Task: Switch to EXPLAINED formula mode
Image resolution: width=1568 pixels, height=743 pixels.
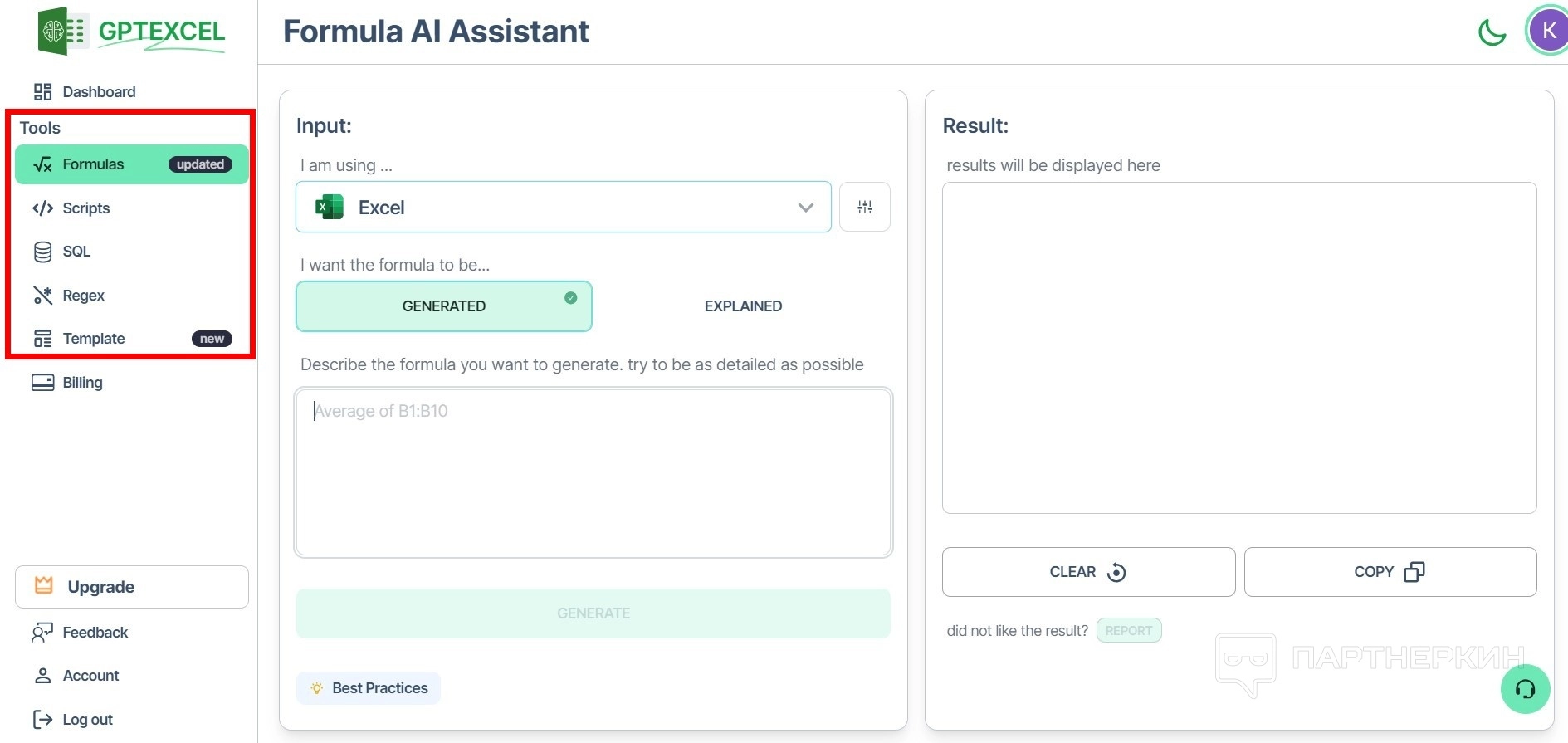Action: coord(743,306)
